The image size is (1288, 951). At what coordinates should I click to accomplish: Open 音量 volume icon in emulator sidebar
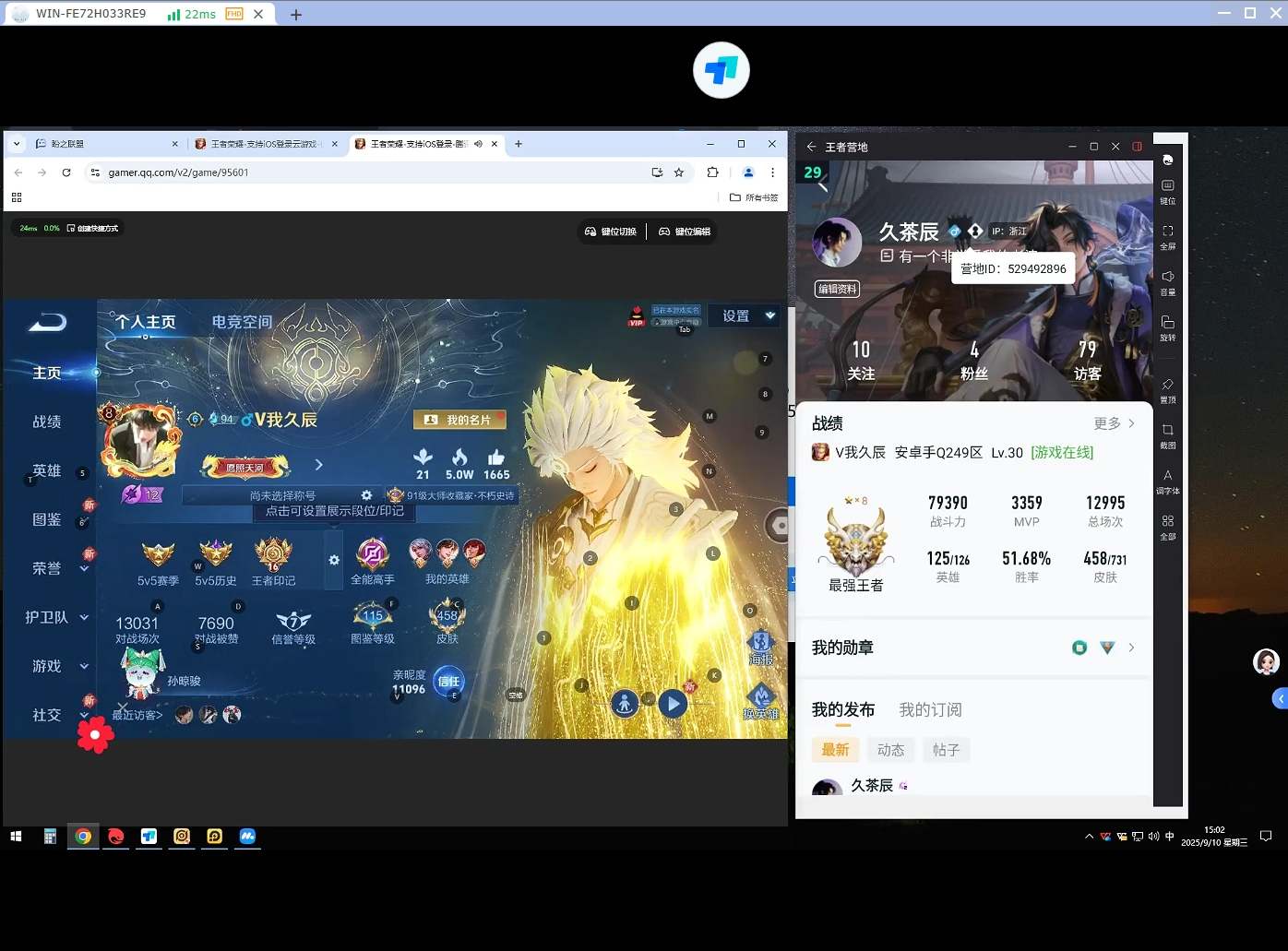pos(1167,281)
